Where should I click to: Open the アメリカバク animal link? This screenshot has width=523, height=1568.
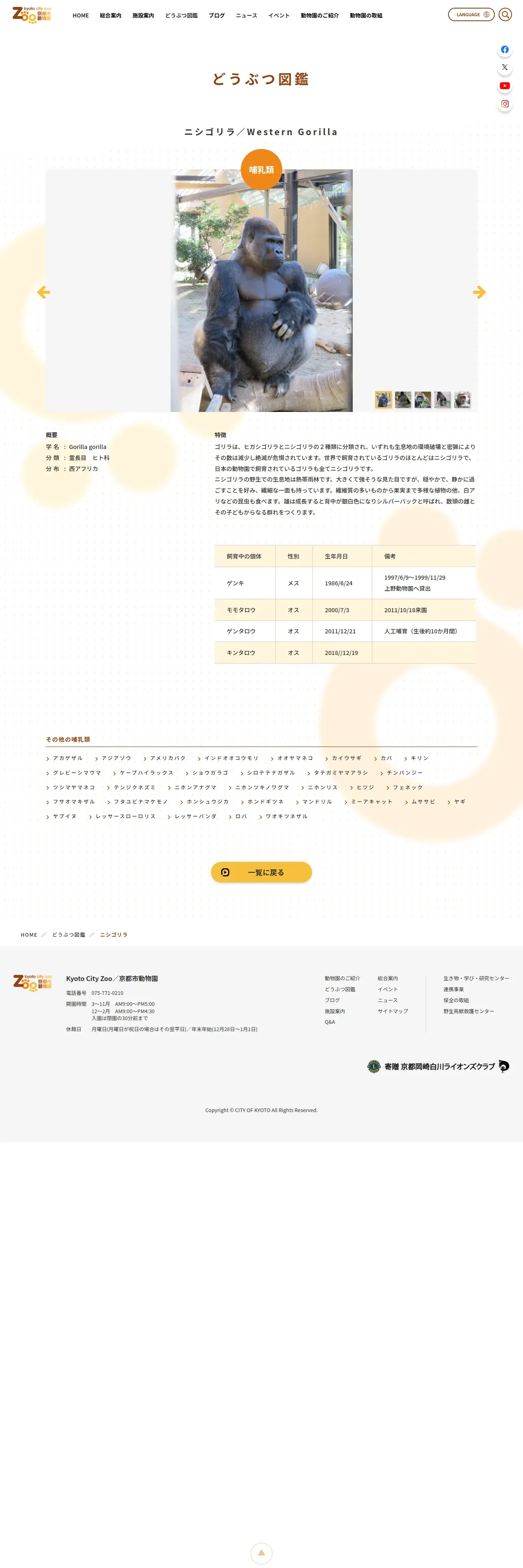point(165,758)
